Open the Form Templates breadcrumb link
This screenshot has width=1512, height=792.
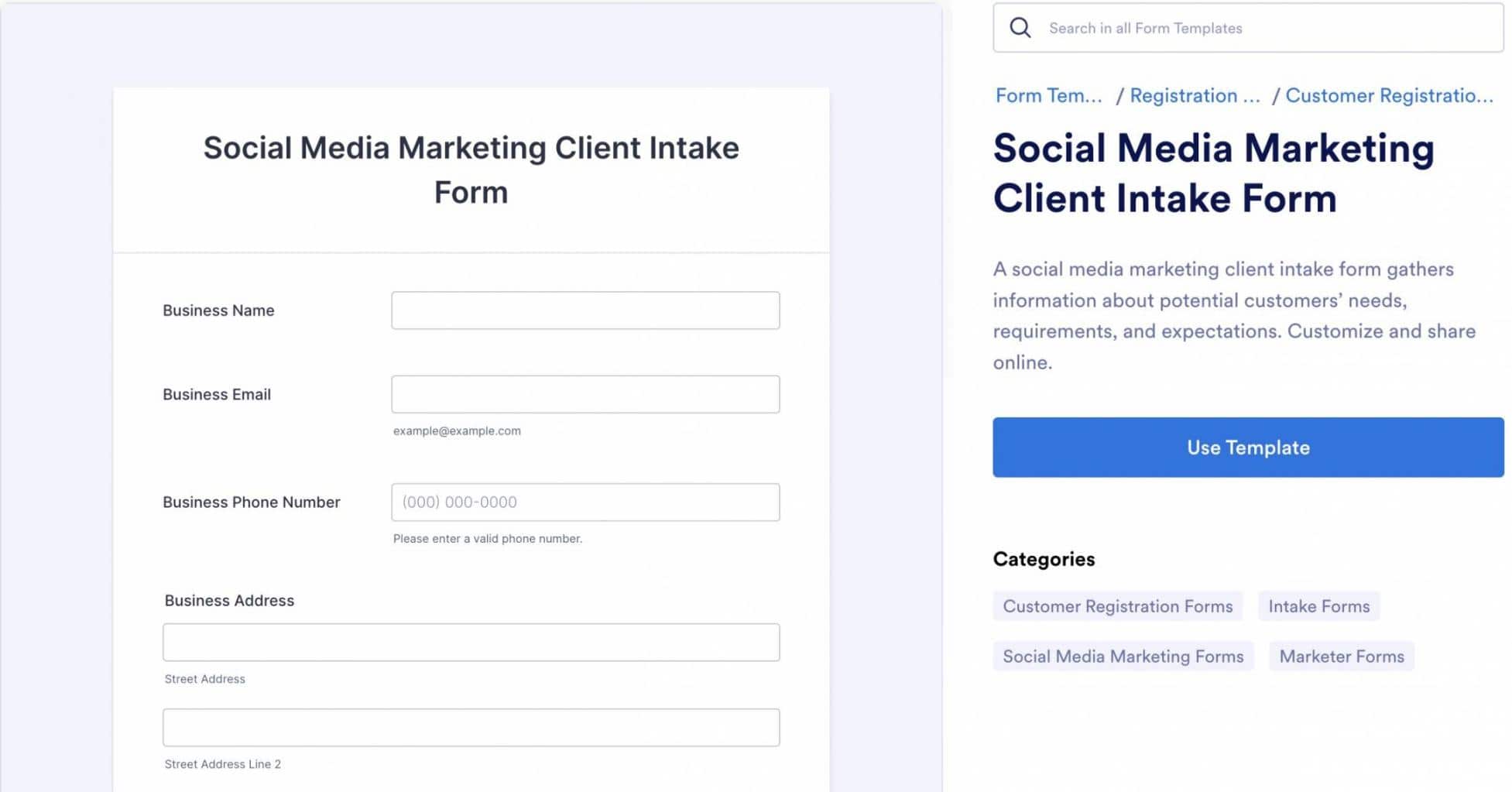point(1048,95)
